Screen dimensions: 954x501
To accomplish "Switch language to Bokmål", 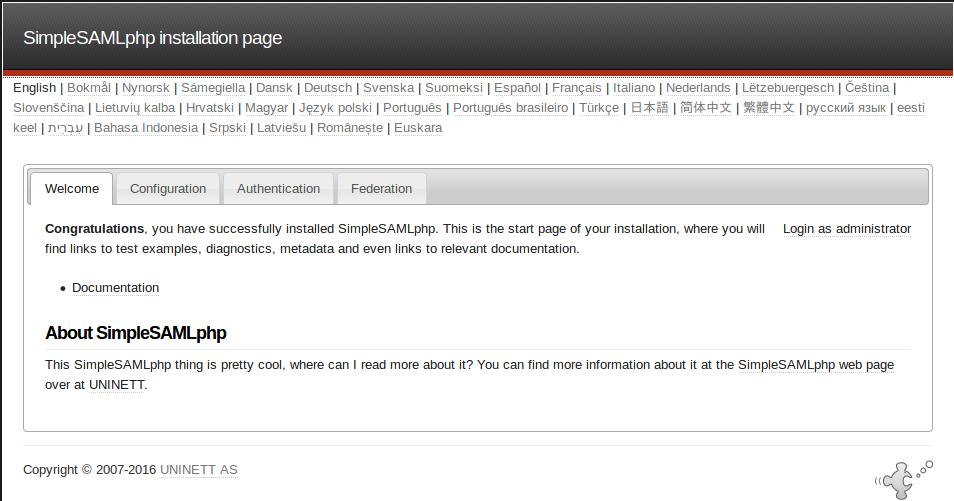I will (x=89, y=88).
